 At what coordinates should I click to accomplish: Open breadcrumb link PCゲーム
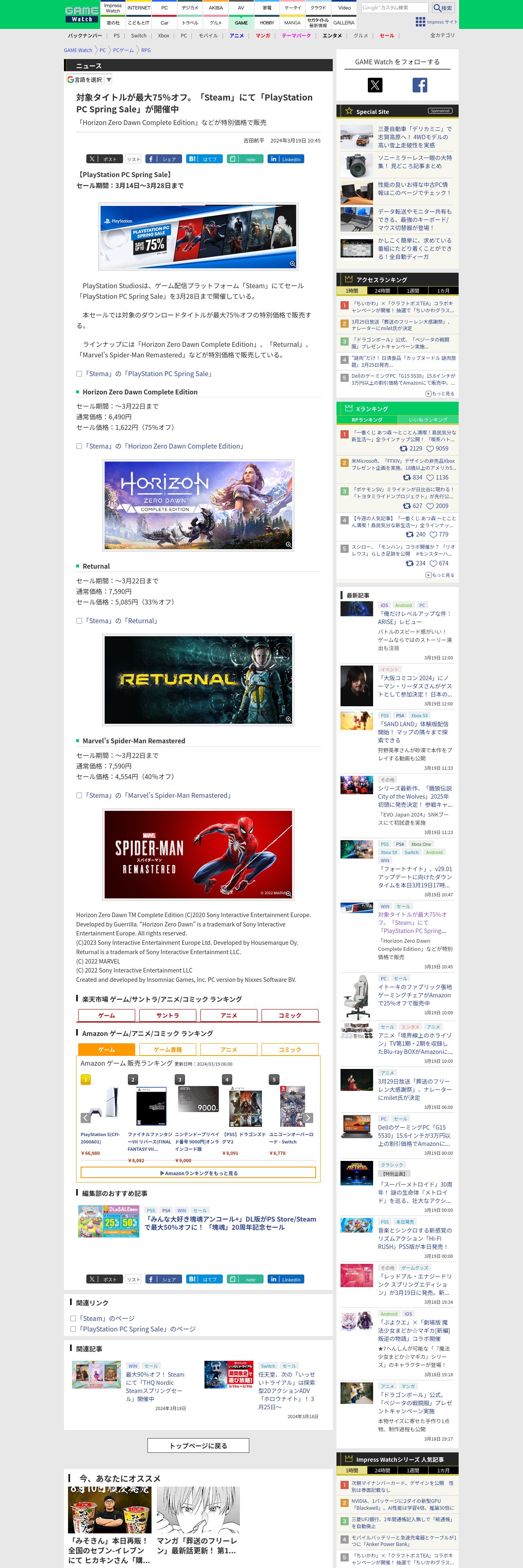[123, 50]
